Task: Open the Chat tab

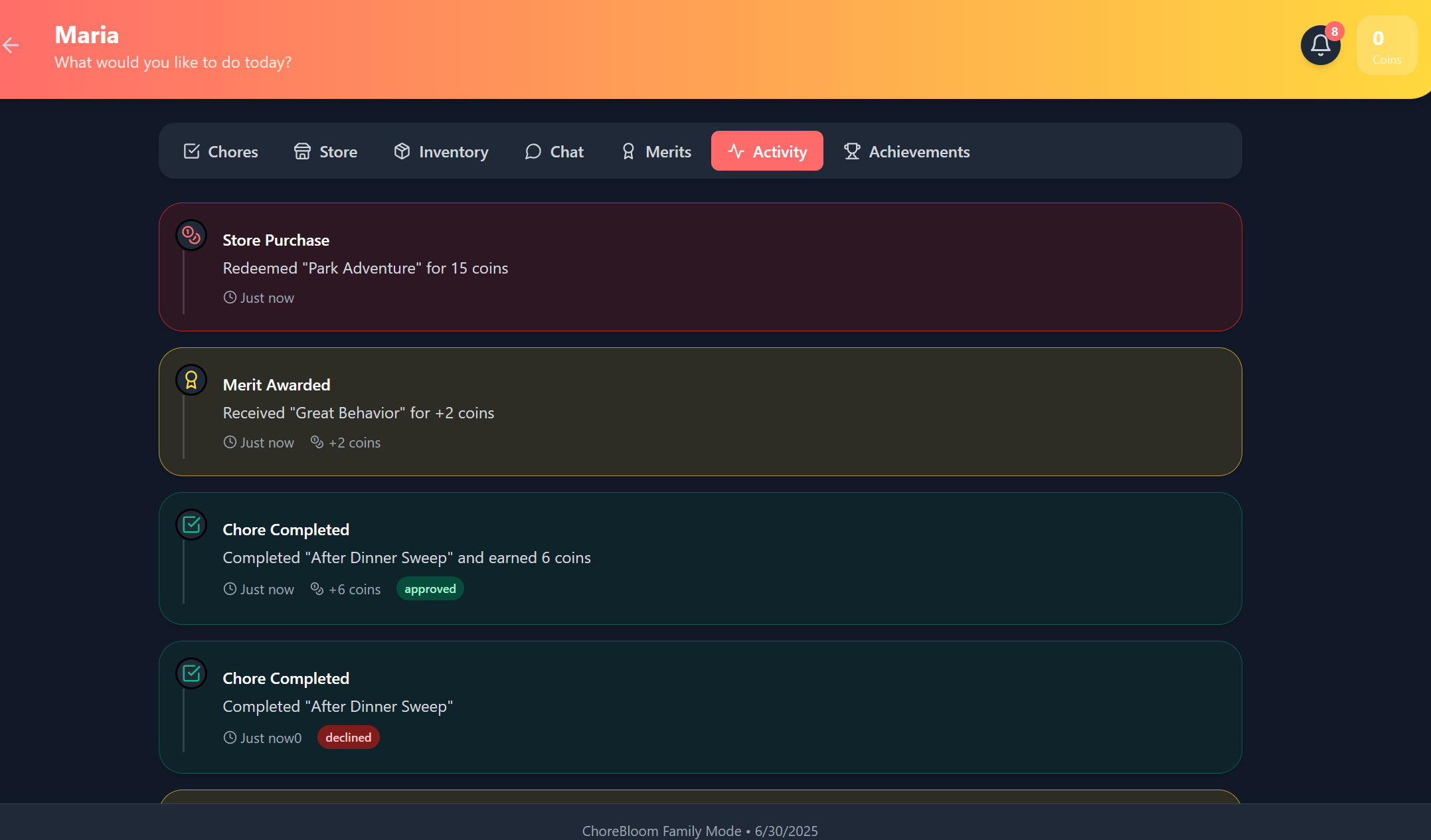Action: 554,151
